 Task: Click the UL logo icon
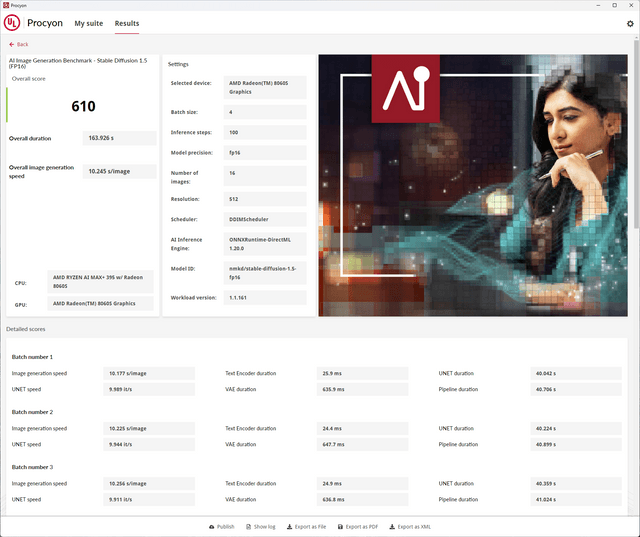click(x=12, y=23)
